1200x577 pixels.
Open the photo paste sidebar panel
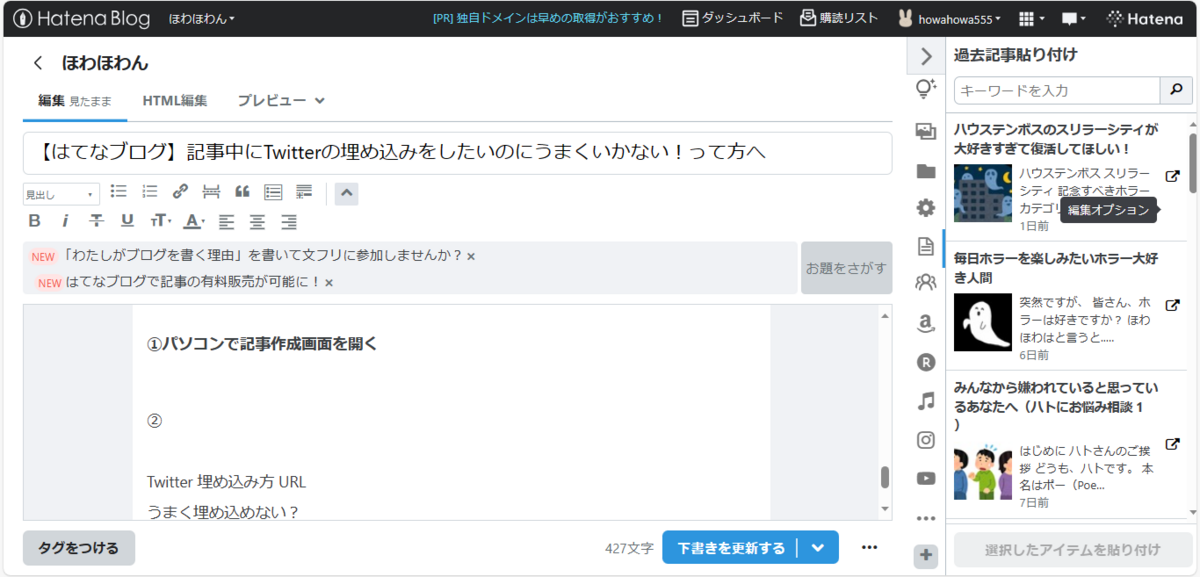(926, 131)
